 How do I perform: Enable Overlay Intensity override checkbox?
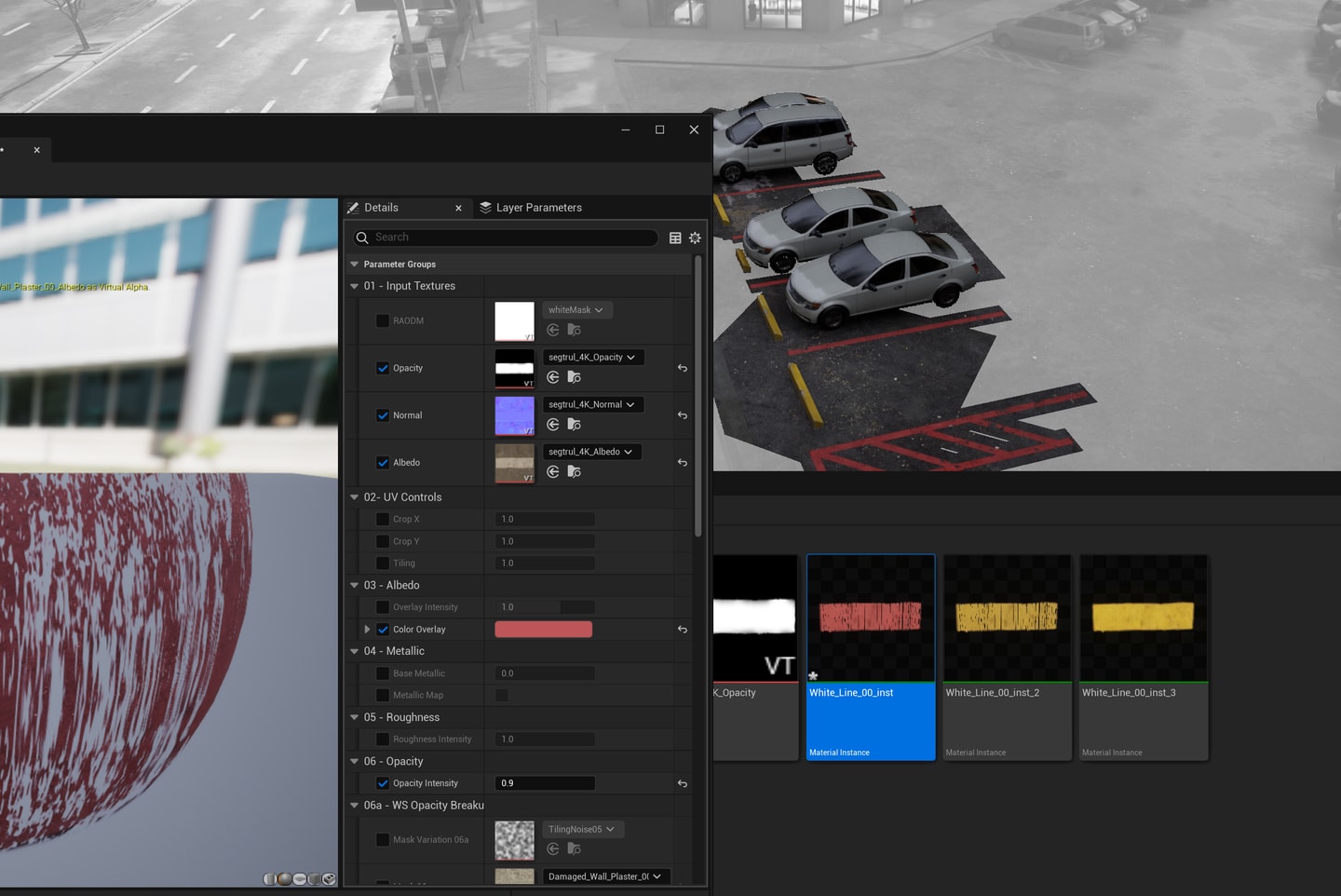pos(383,607)
